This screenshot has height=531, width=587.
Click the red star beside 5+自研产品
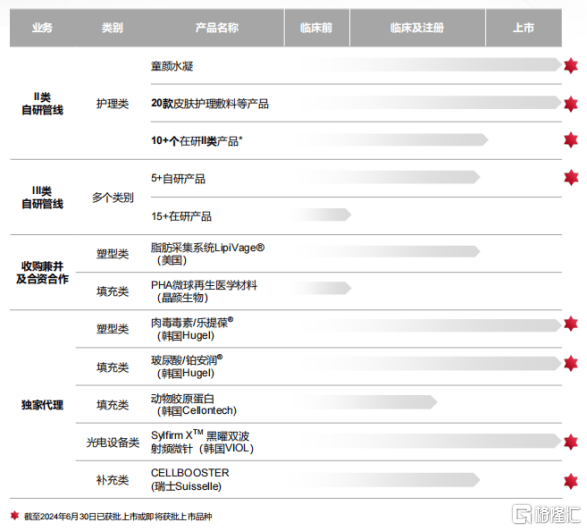(x=571, y=177)
